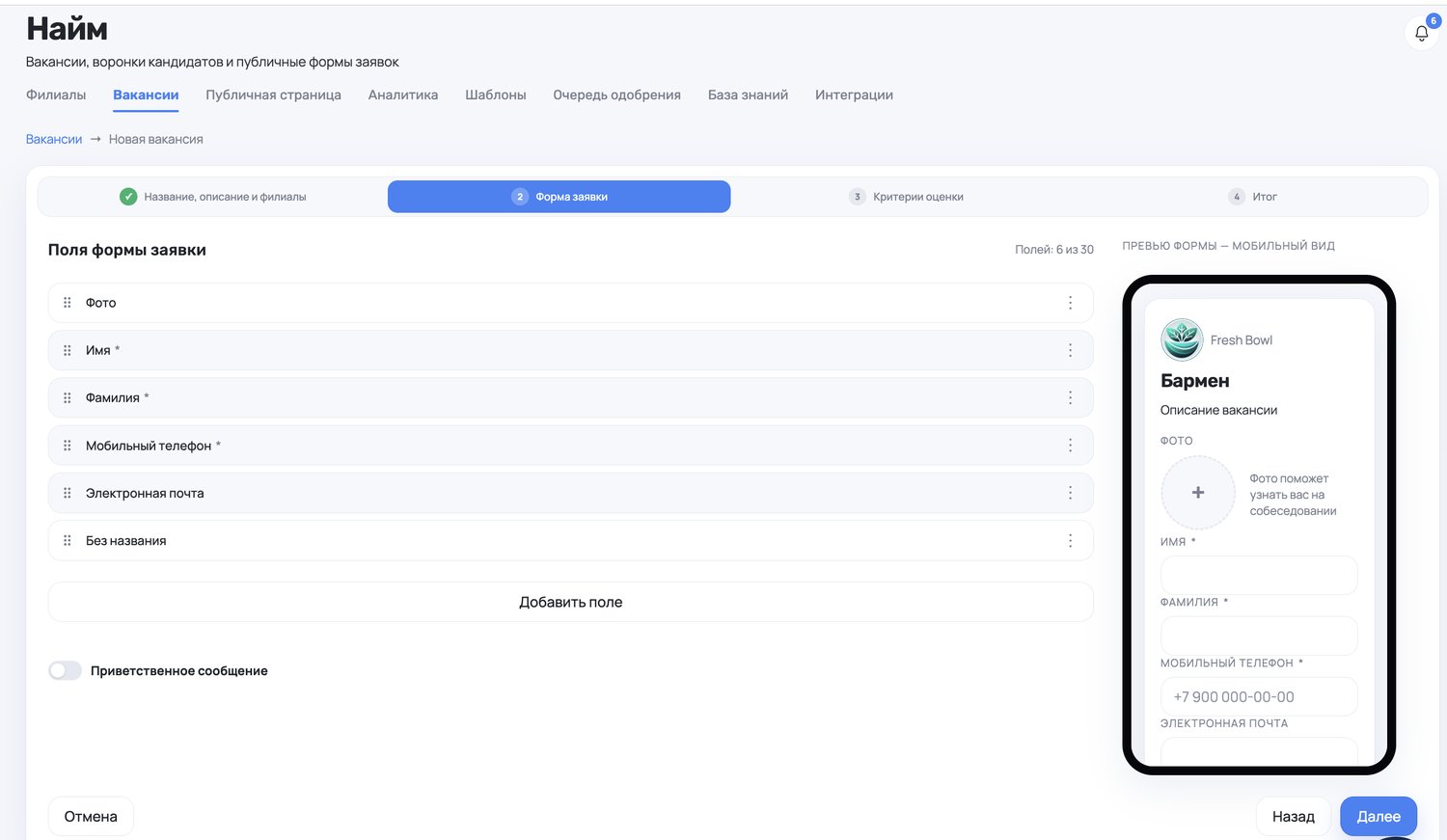This screenshot has width=1447, height=840.
Task: Select the Имя field row
Action: (x=570, y=350)
